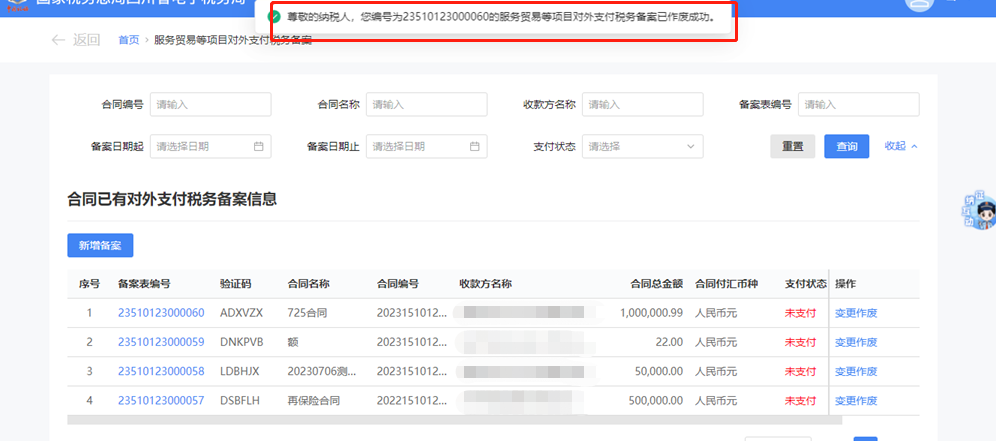996x441 pixels.
Task: Open record 23510123000057 link
Action: [x=160, y=400]
